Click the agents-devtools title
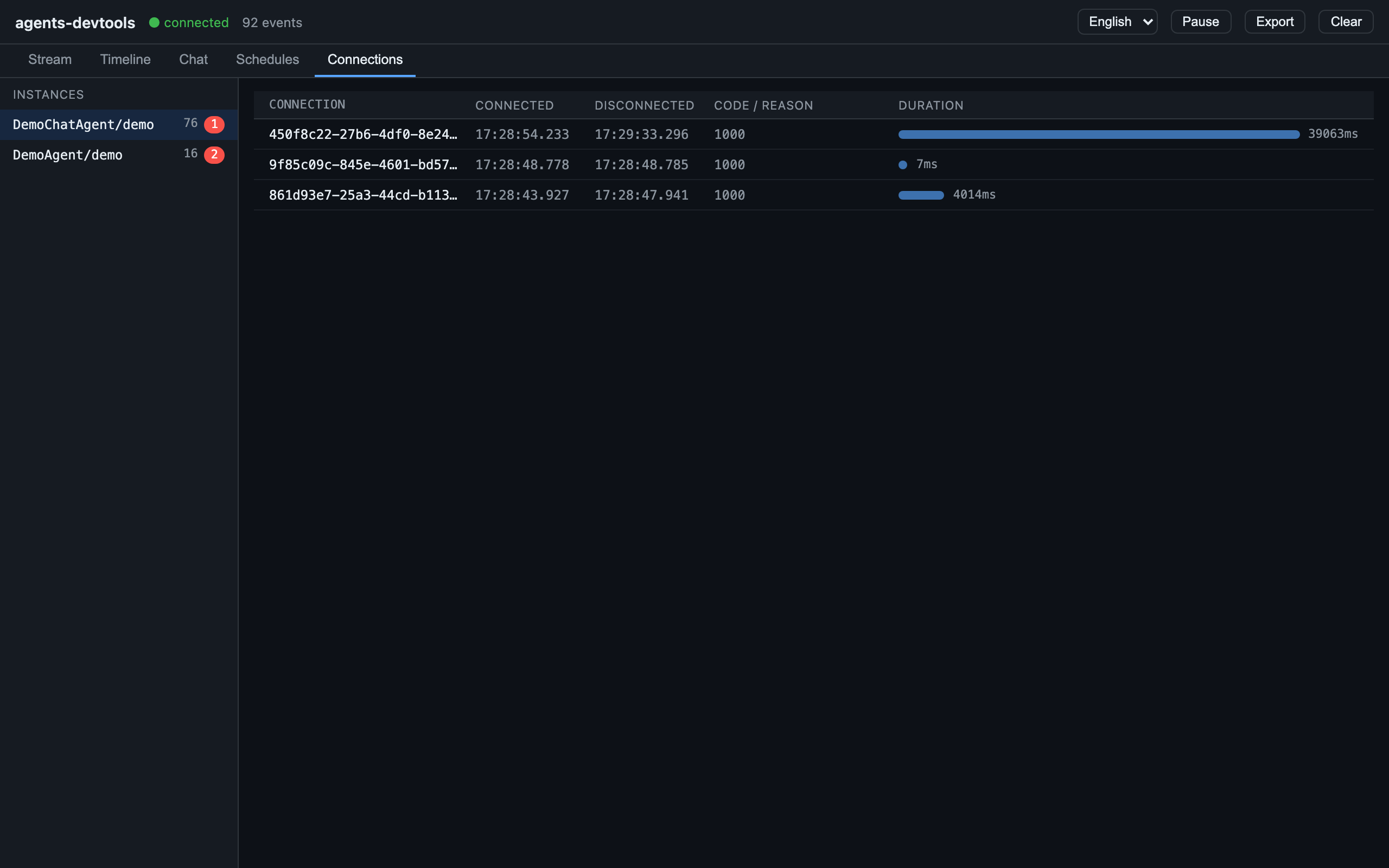 pyautogui.click(x=75, y=22)
